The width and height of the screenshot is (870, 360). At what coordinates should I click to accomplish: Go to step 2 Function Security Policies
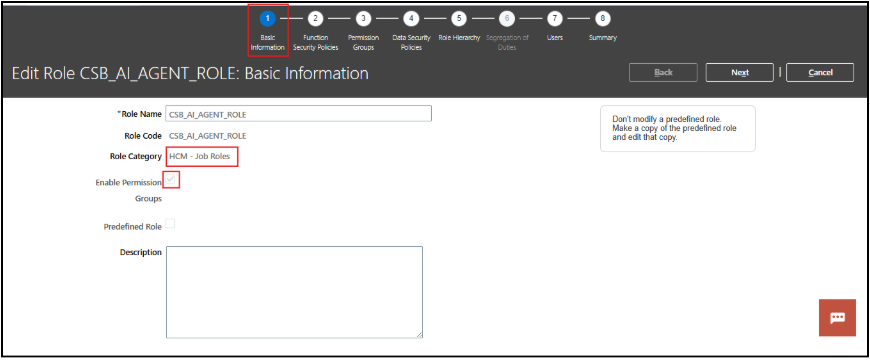click(x=315, y=19)
